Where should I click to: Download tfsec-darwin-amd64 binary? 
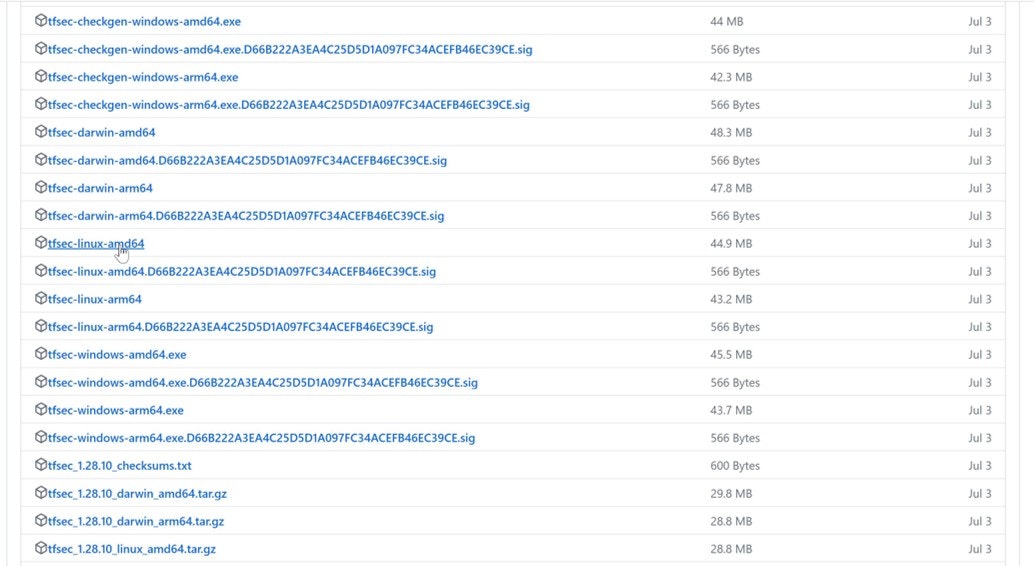102,133
